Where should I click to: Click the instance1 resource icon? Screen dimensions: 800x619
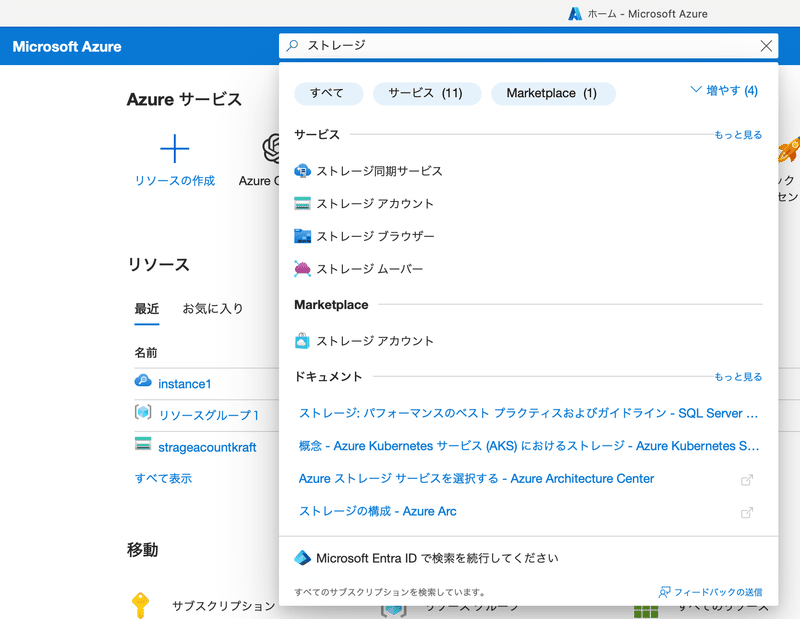pyautogui.click(x=143, y=381)
